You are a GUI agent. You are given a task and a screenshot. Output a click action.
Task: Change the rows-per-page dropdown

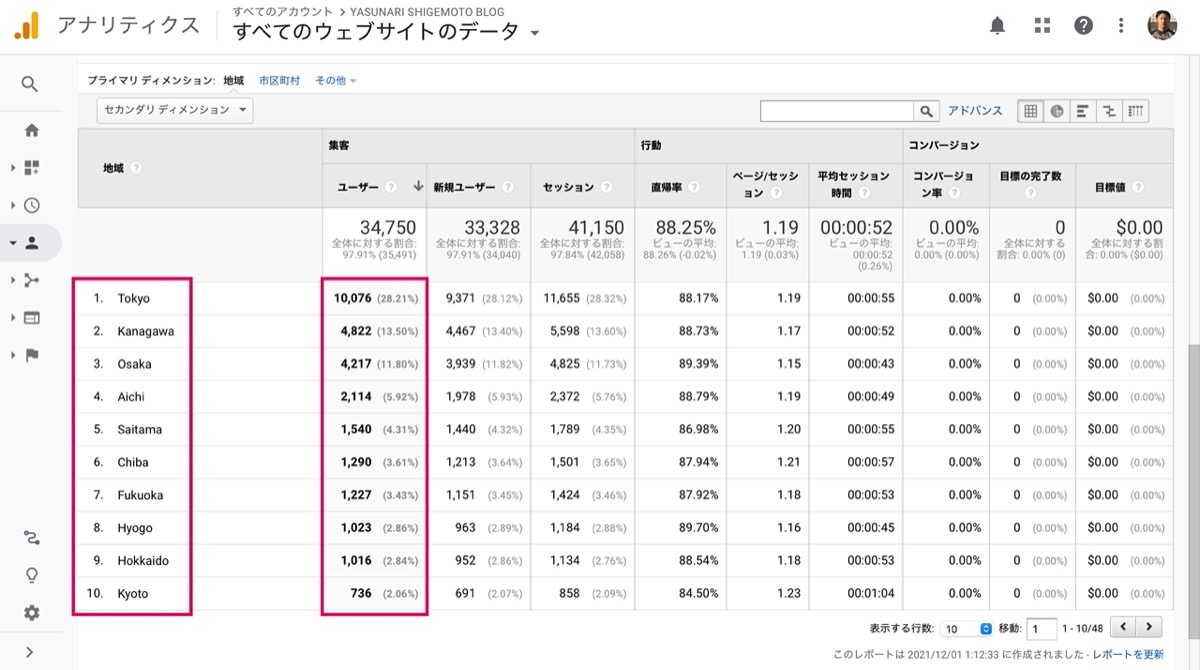pos(967,629)
